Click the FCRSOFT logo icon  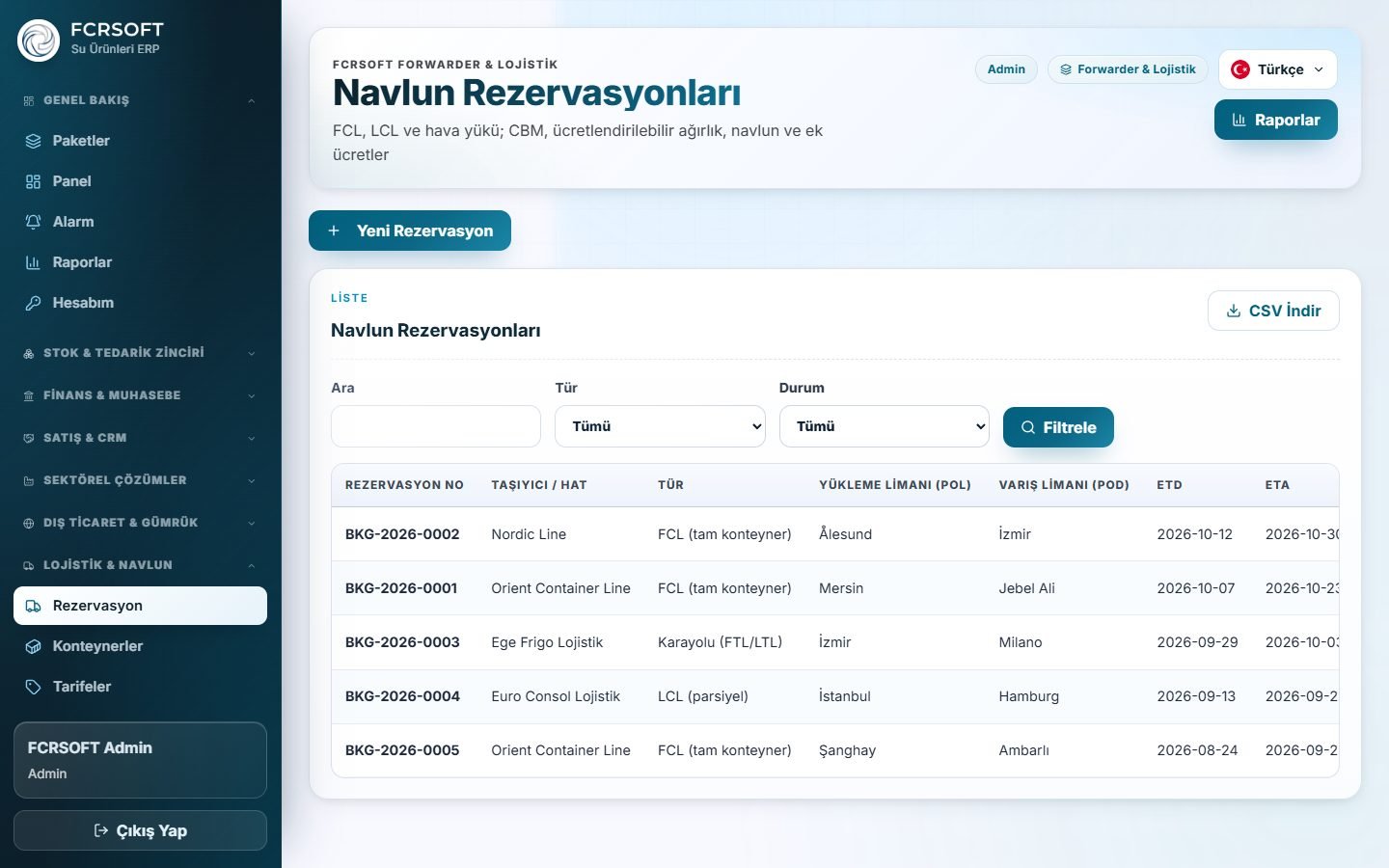coord(39,41)
